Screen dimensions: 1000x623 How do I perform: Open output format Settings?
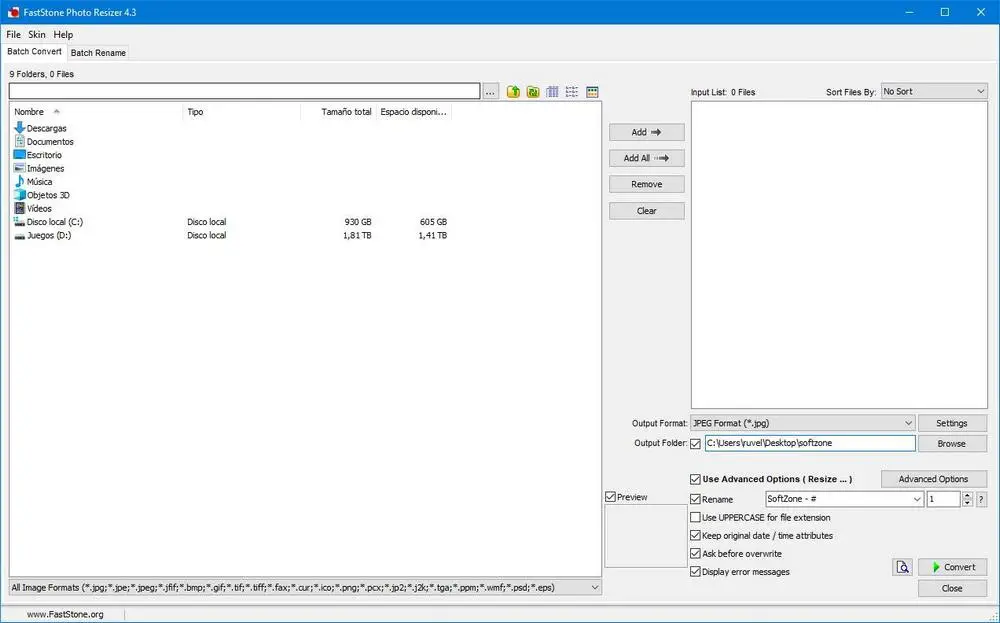pyautogui.click(x=952, y=423)
